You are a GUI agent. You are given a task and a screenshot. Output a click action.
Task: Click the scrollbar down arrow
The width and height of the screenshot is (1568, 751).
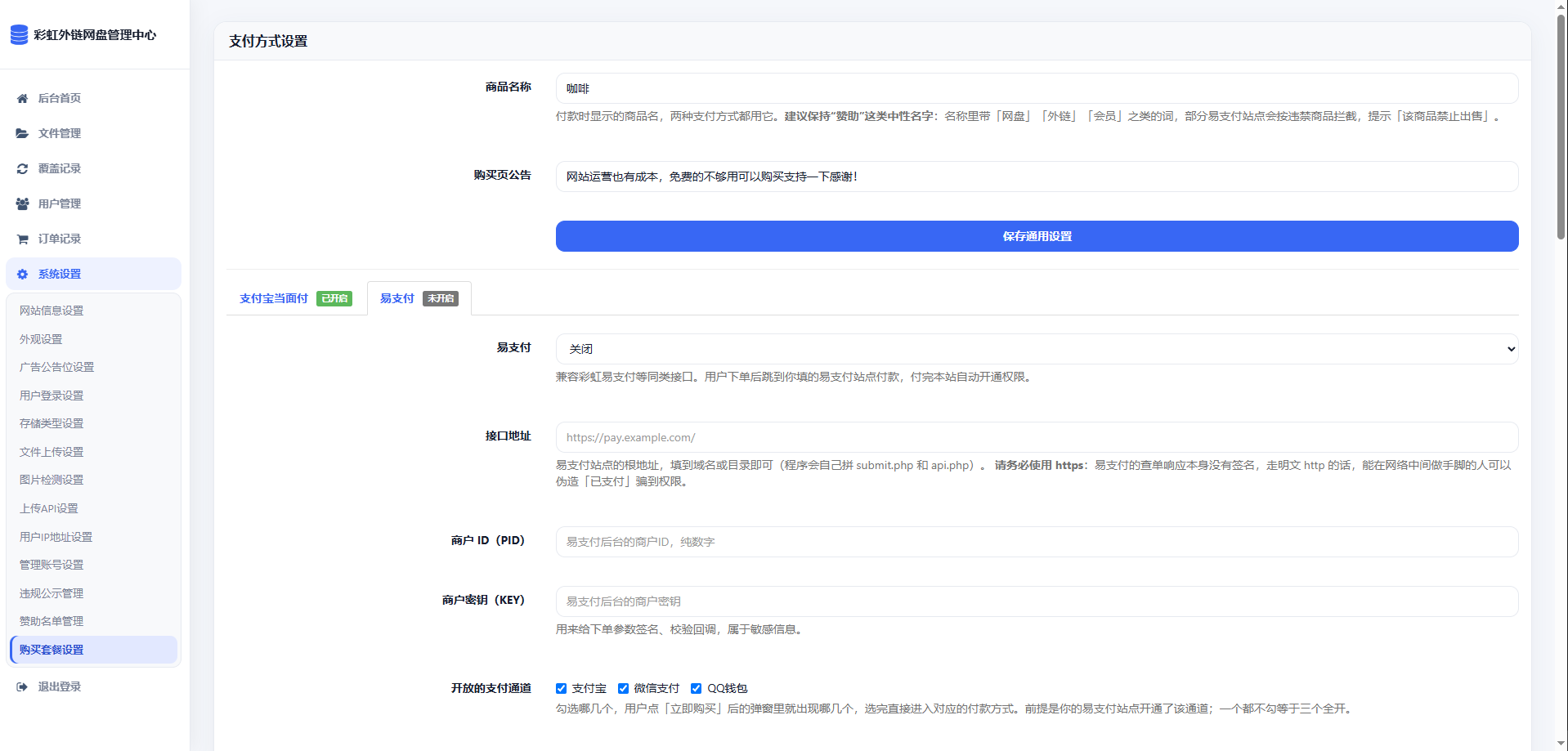[x=1561, y=744]
